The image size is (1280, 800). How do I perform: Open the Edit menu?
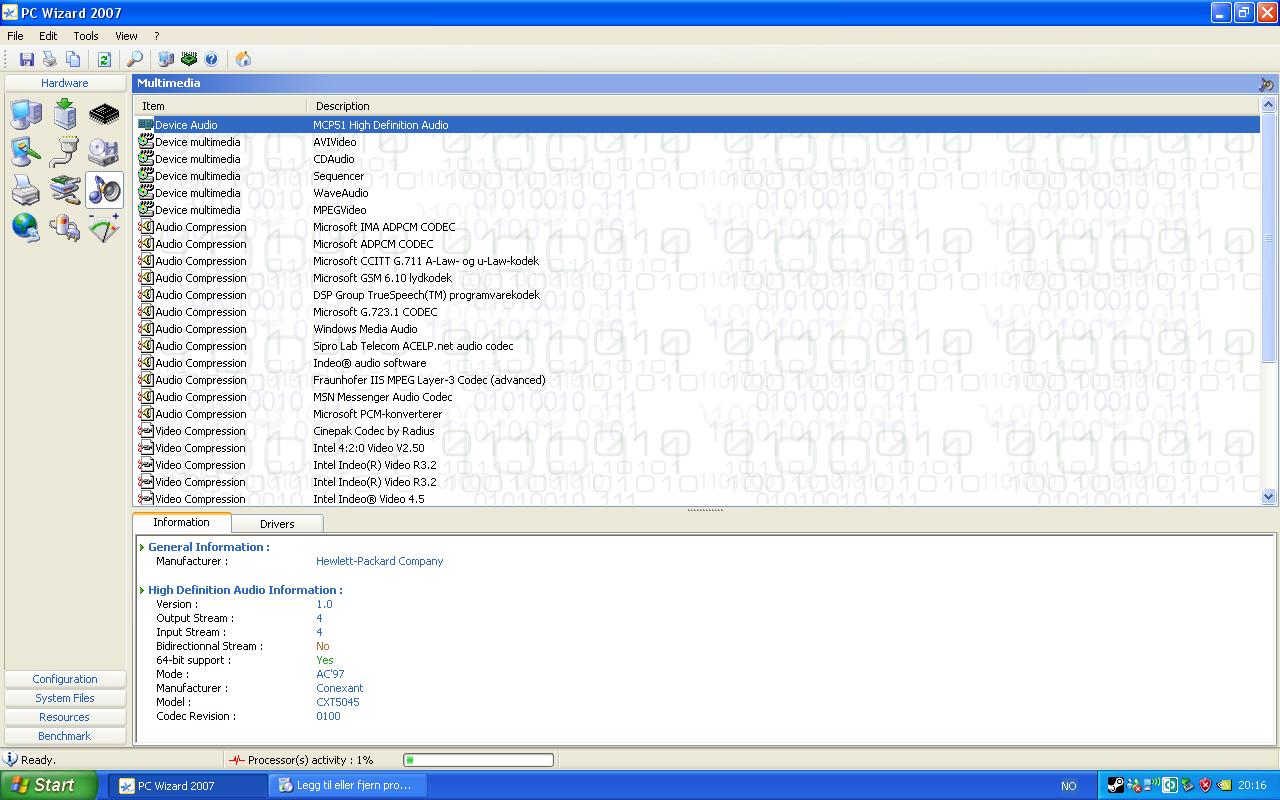(x=48, y=36)
